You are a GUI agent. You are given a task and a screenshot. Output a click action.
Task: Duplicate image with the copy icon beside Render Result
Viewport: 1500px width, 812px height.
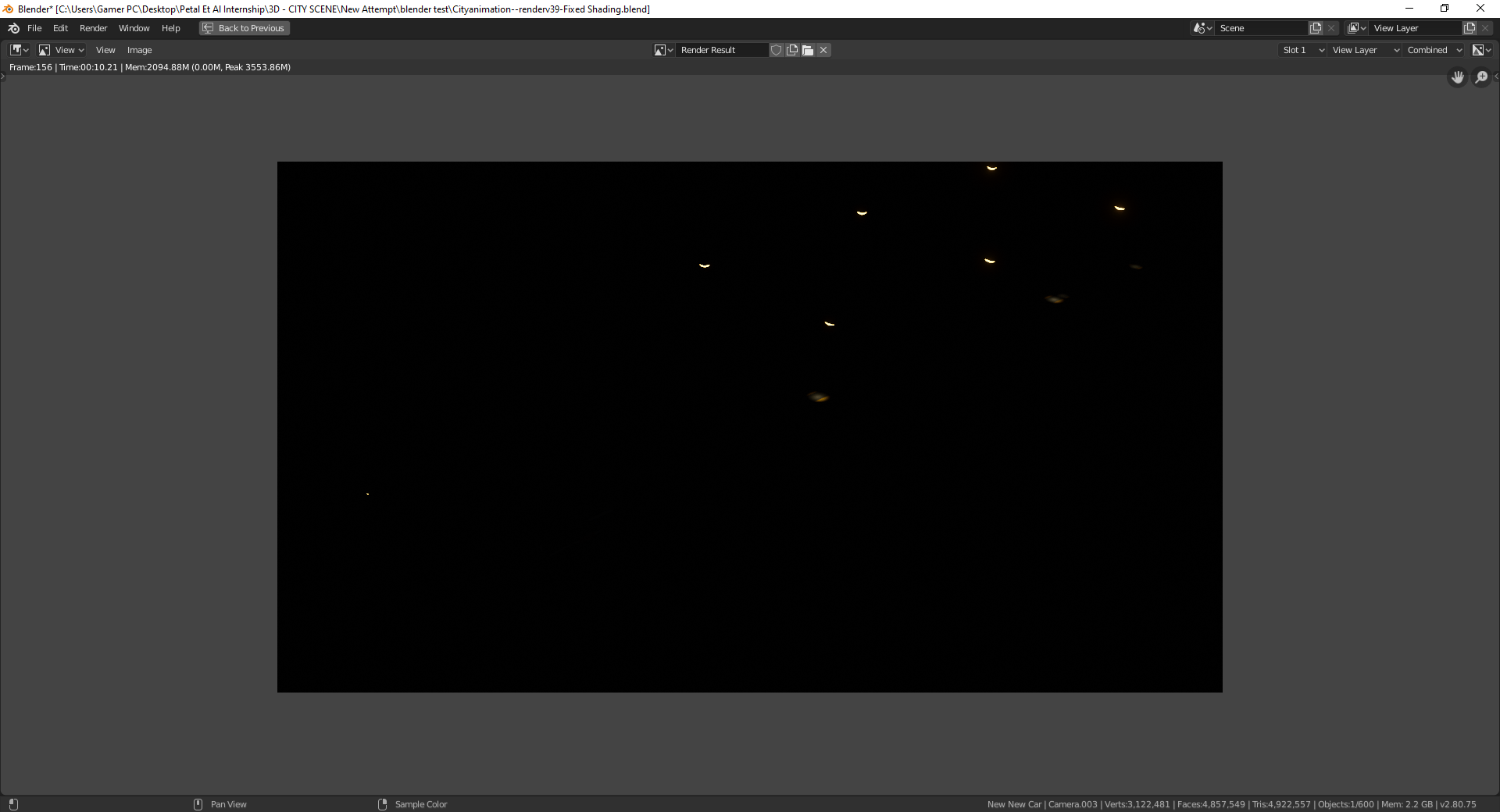tap(792, 49)
